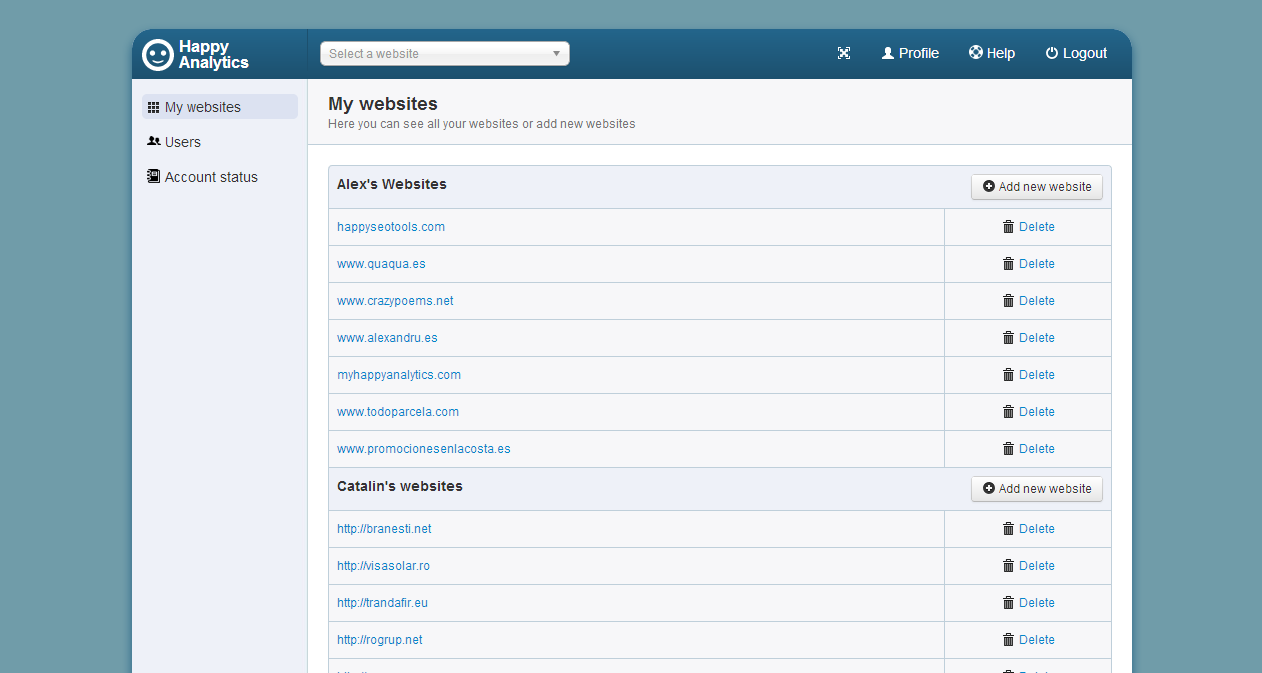Click the Happy Analytics smiley logo
The height and width of the screenshot is (673, 1262).
coord(158,55)
